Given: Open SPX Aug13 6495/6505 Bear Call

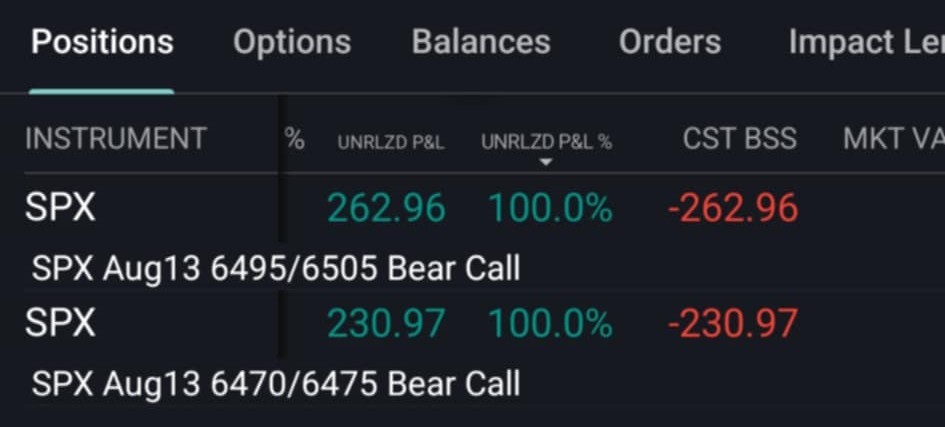Looking at the screenshot, I should click(275, 269).
